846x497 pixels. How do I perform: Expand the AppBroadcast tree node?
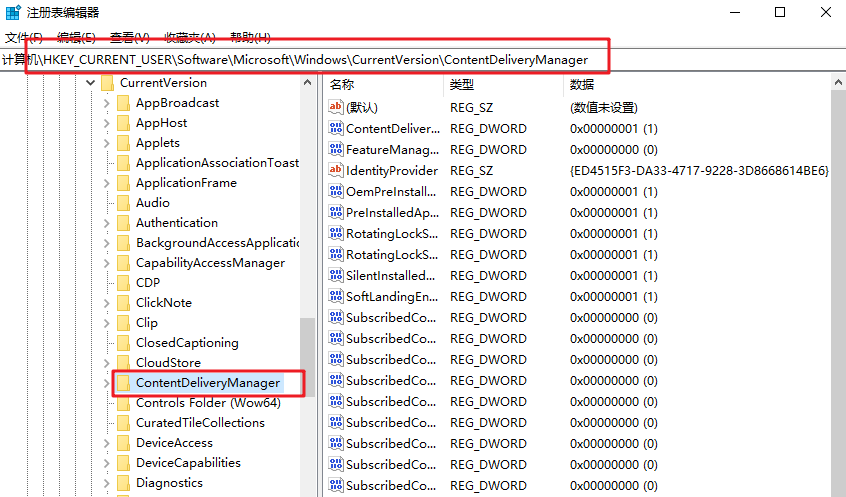(106, 103)
